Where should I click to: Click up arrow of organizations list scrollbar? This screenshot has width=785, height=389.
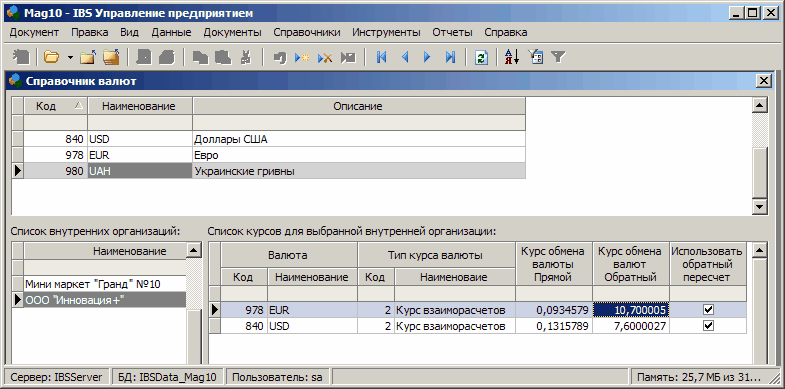[x=194, y=250]
